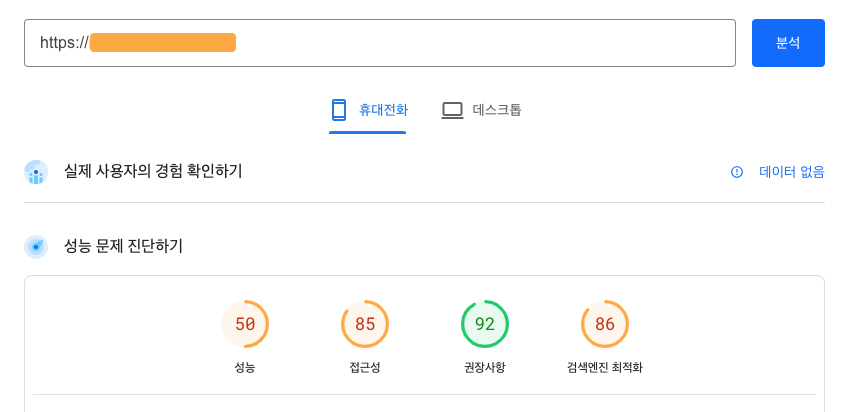The width and height of the screenshot is (847, 412).
Task: Click the 성능 문제 진단하기 heading
Action: tap(123, 246)
